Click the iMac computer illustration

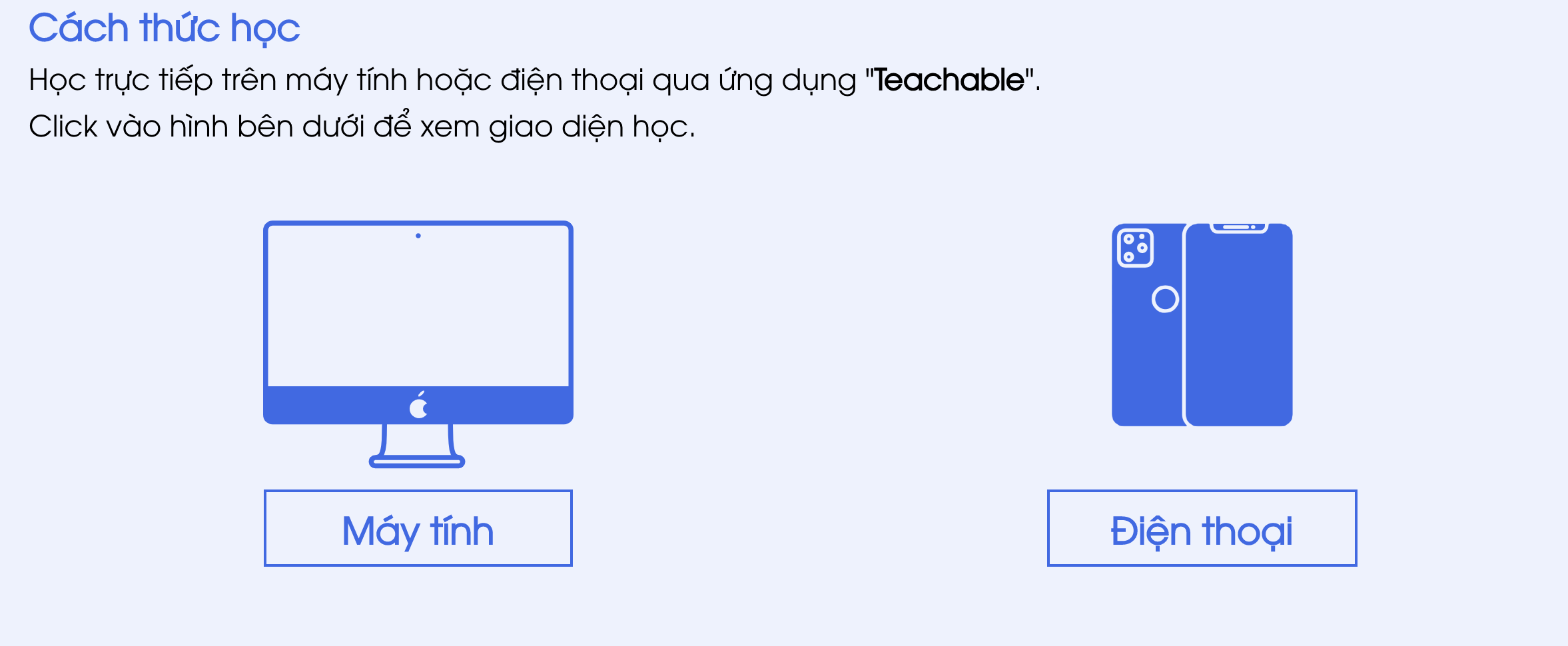coord(418,344)
